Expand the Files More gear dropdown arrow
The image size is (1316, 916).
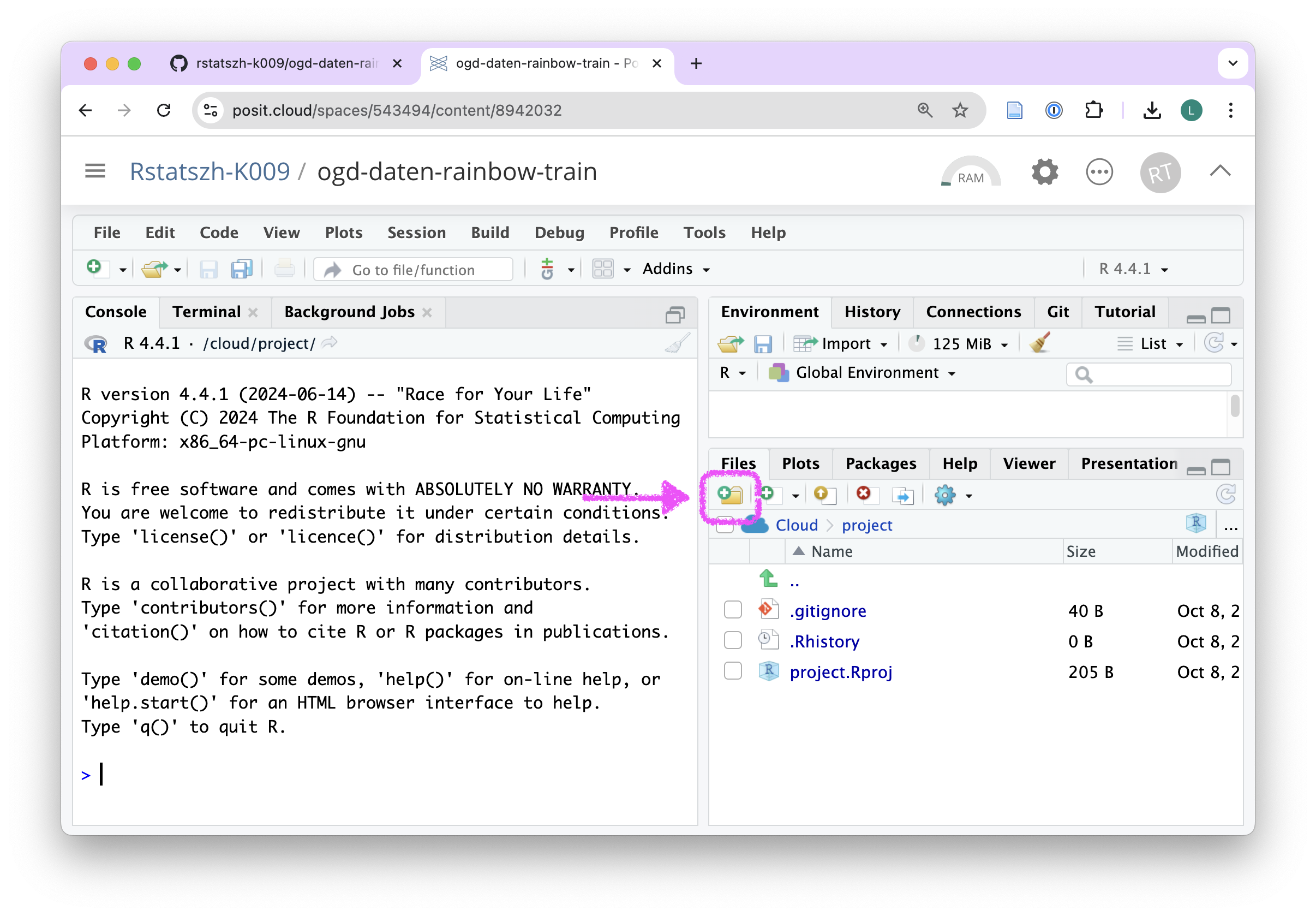pyautogui.click(x=968, y=496)
